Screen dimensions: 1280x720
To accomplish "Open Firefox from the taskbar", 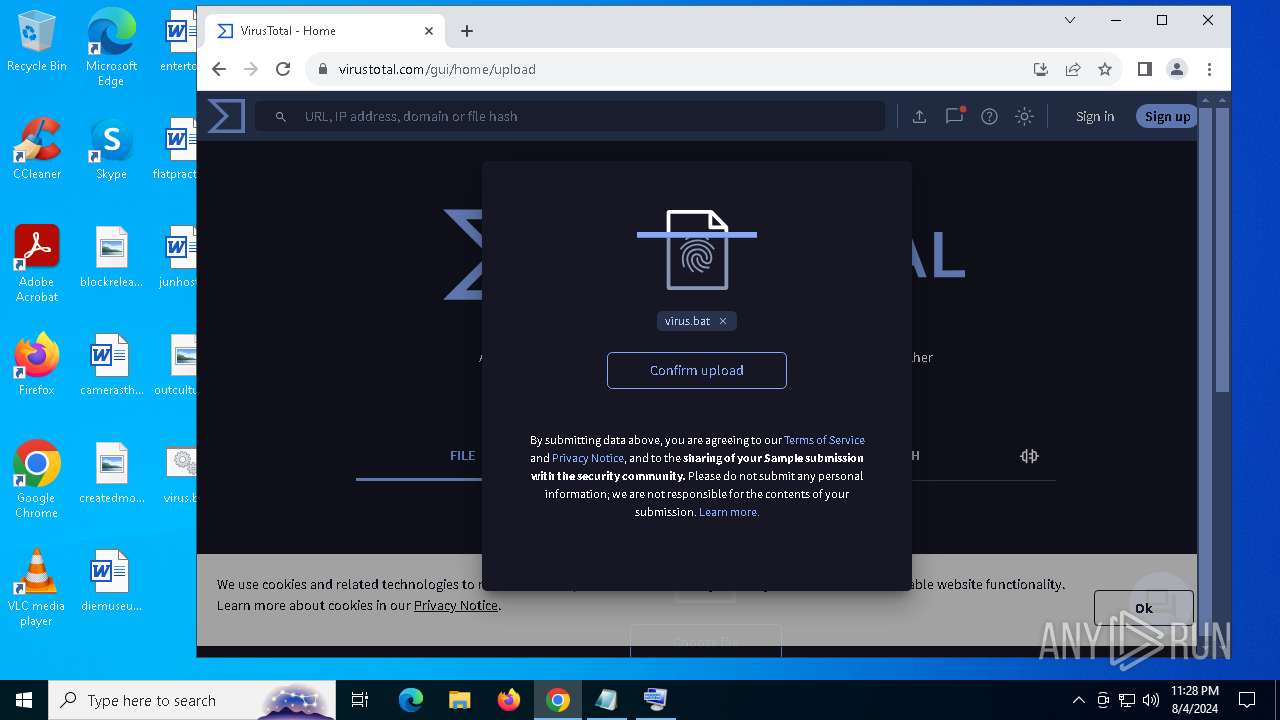I will coord(508,700).
